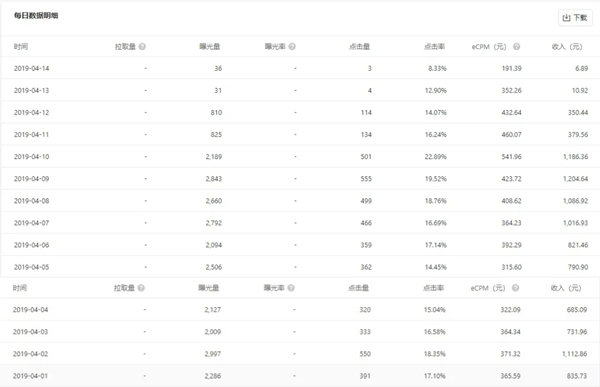Click eCPM value 408.62
This screenshot has width=600, height=387.
(x=512, y=201)
